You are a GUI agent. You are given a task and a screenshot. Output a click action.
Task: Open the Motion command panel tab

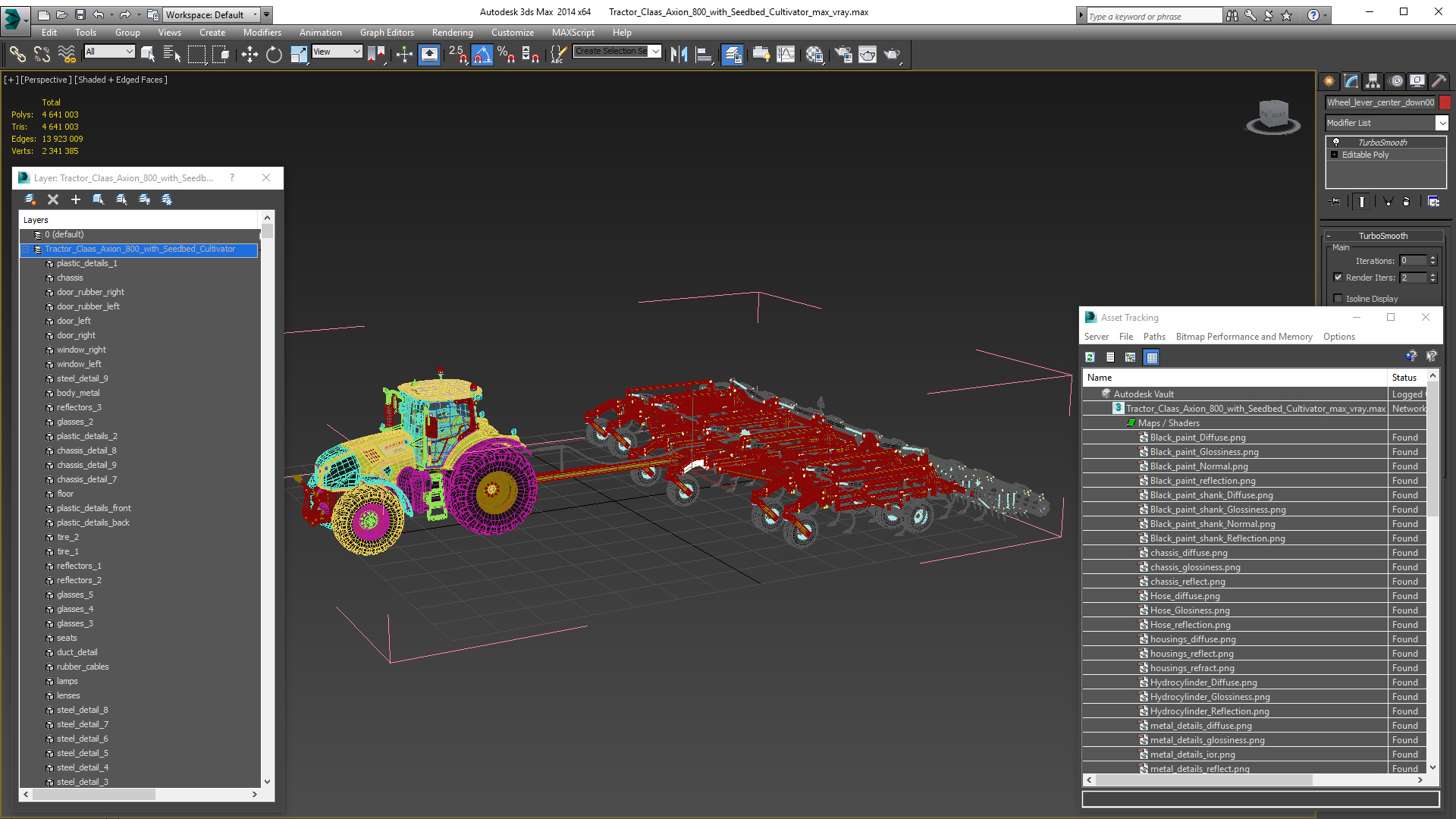tap(1396, 81)
